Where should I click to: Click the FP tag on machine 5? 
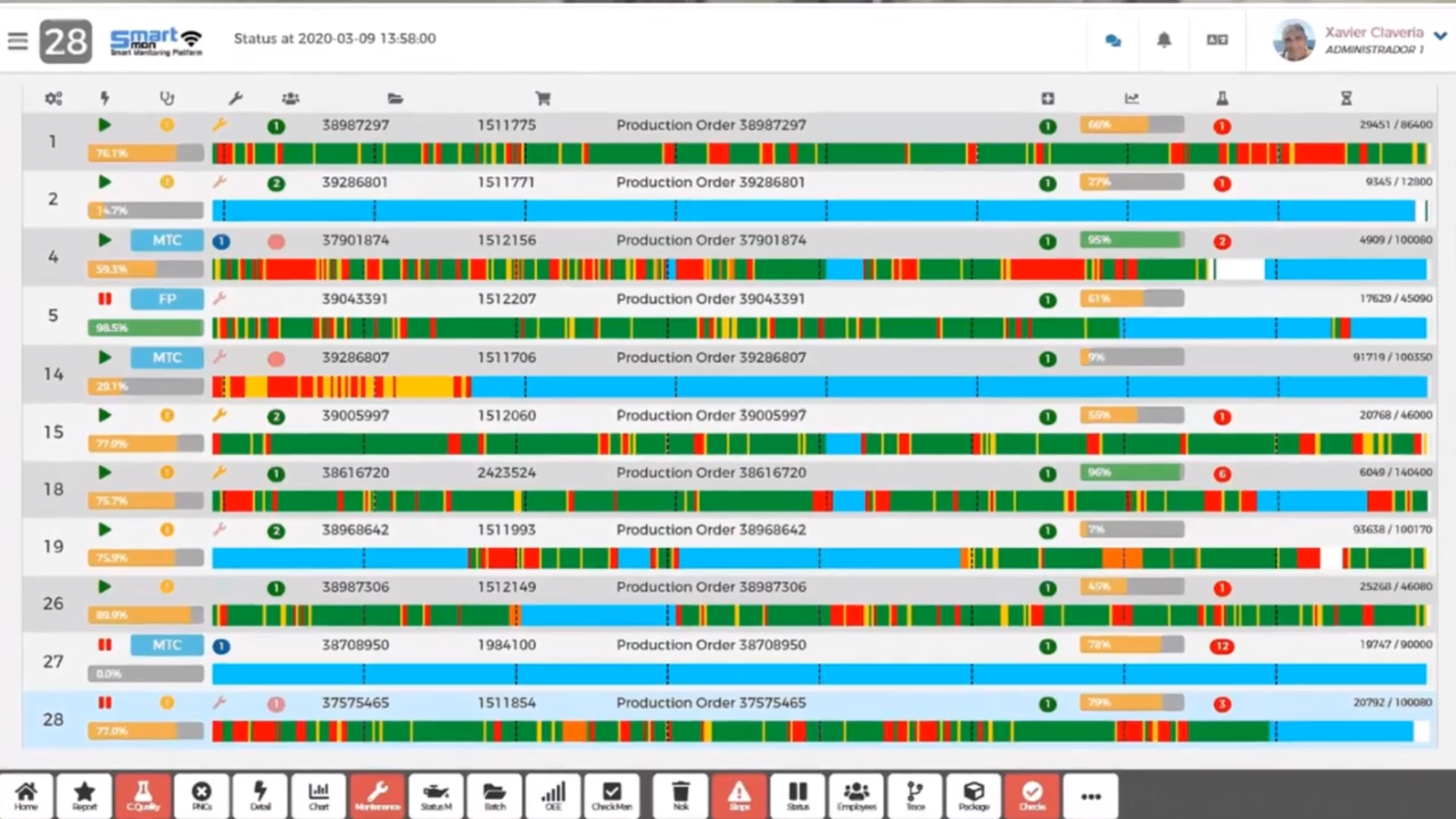[167, 299]
